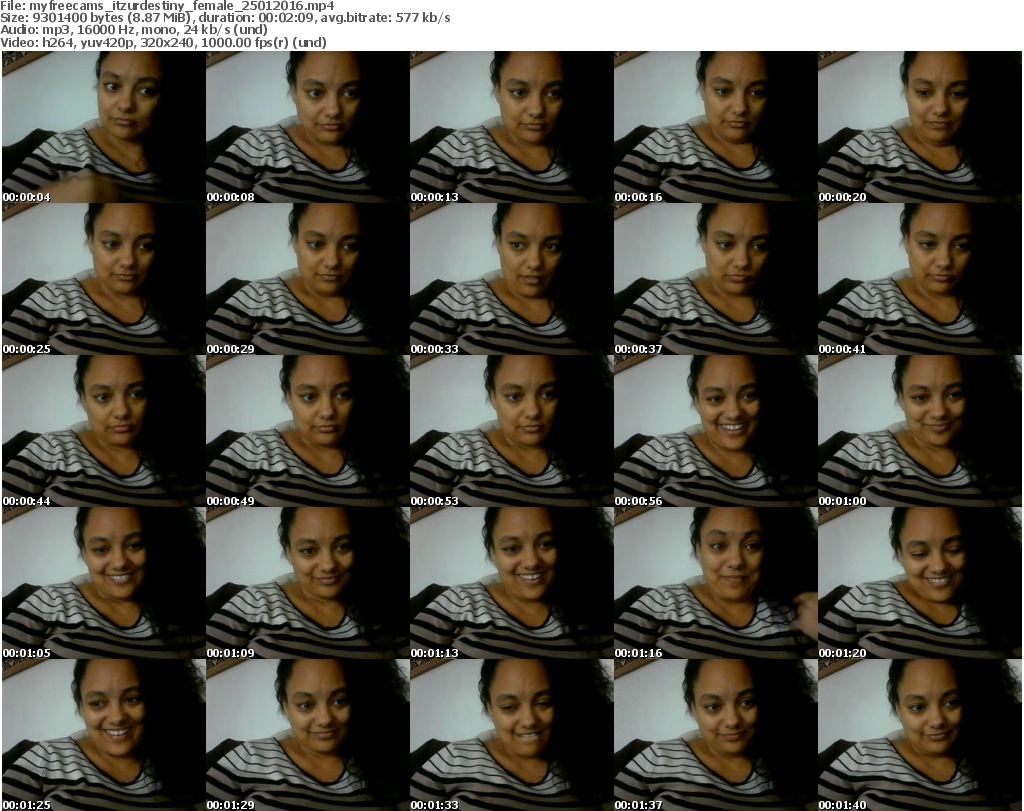1024x811 pixels.
Task: Select the frame stamped 00:00:16
Action: click(x=715, y=127)
